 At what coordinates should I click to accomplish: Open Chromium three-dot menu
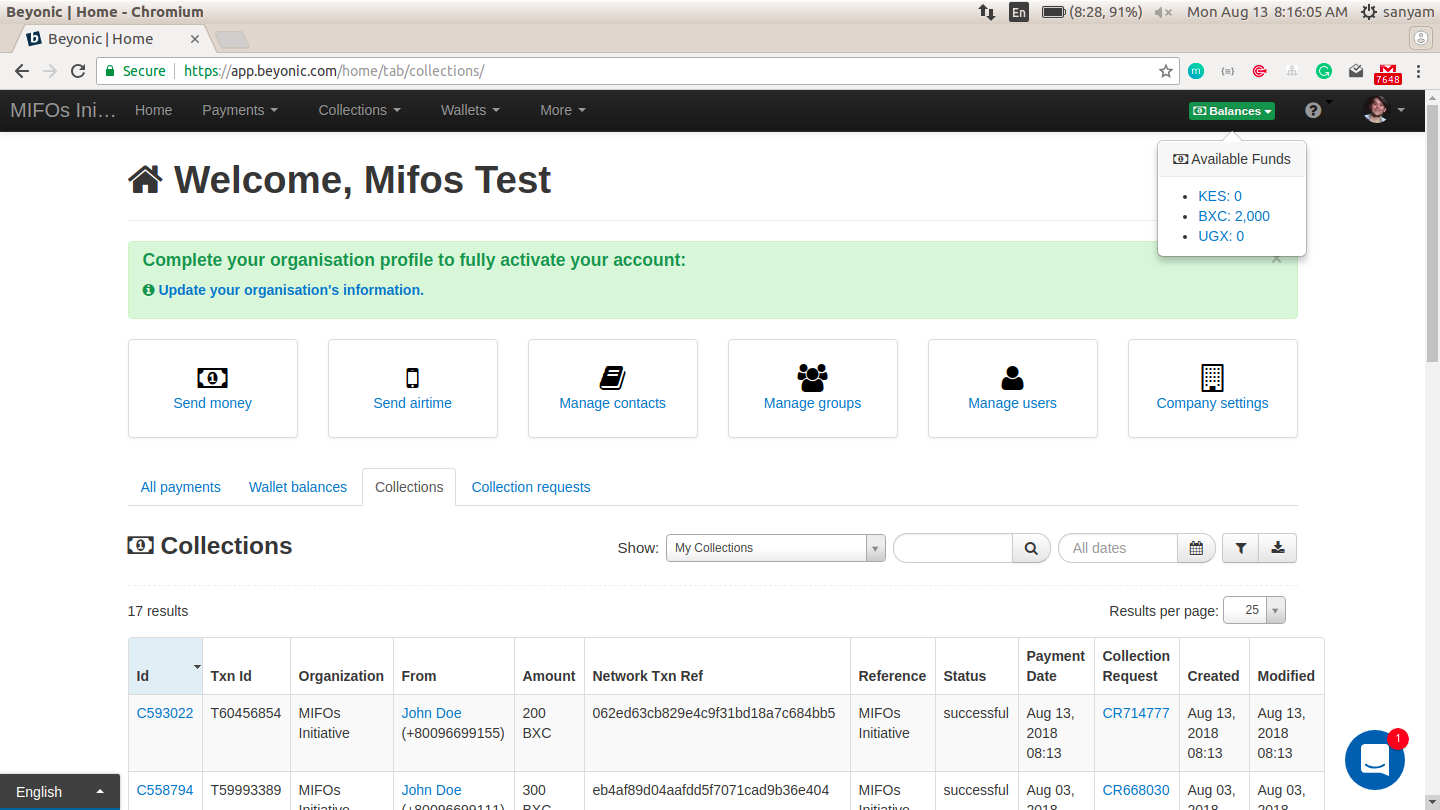(x=1419, y=71)
